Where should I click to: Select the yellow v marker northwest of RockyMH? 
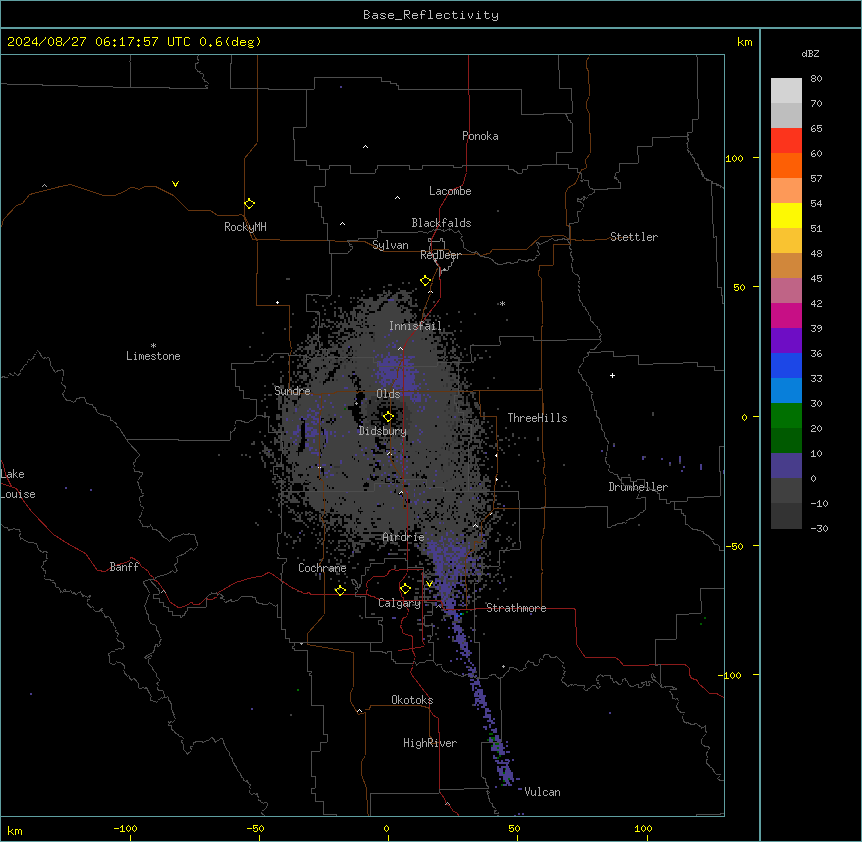(x=175, y=184)
